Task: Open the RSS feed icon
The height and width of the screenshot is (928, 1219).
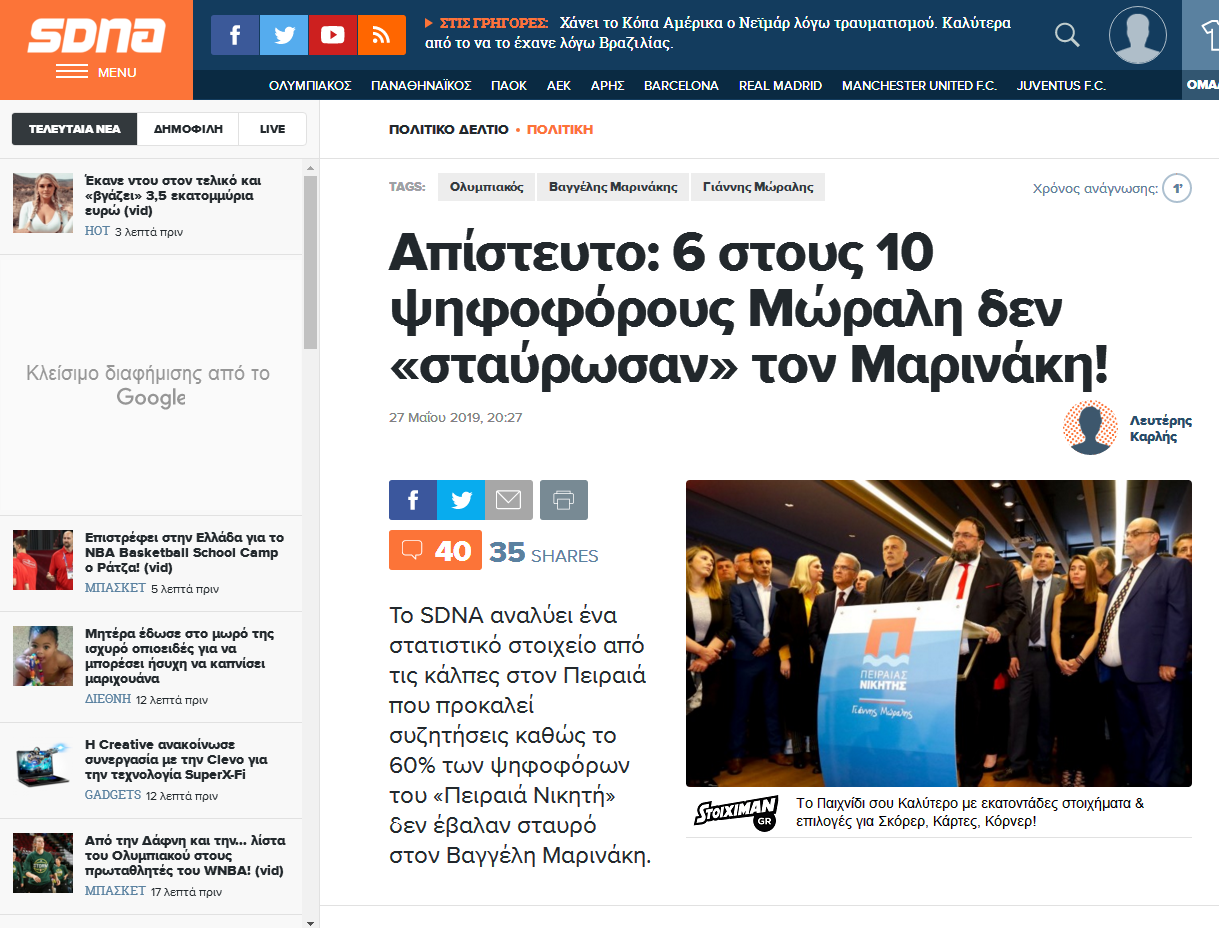Action: coord(382,35)
